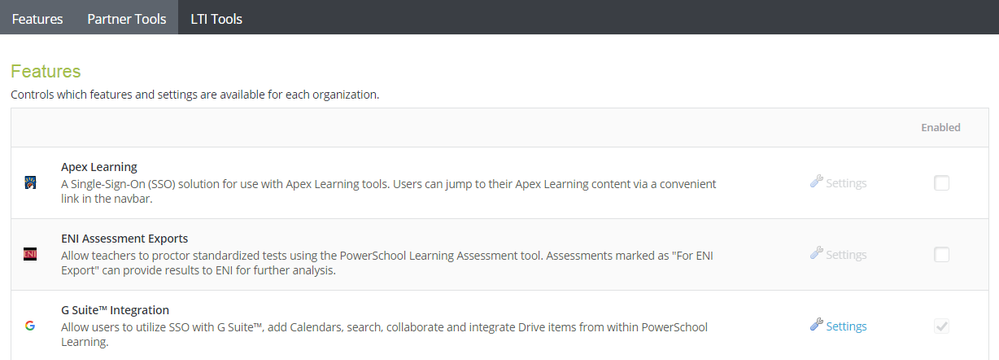
Task: Open the Partner Tools tab
Action: pos(127,17)
